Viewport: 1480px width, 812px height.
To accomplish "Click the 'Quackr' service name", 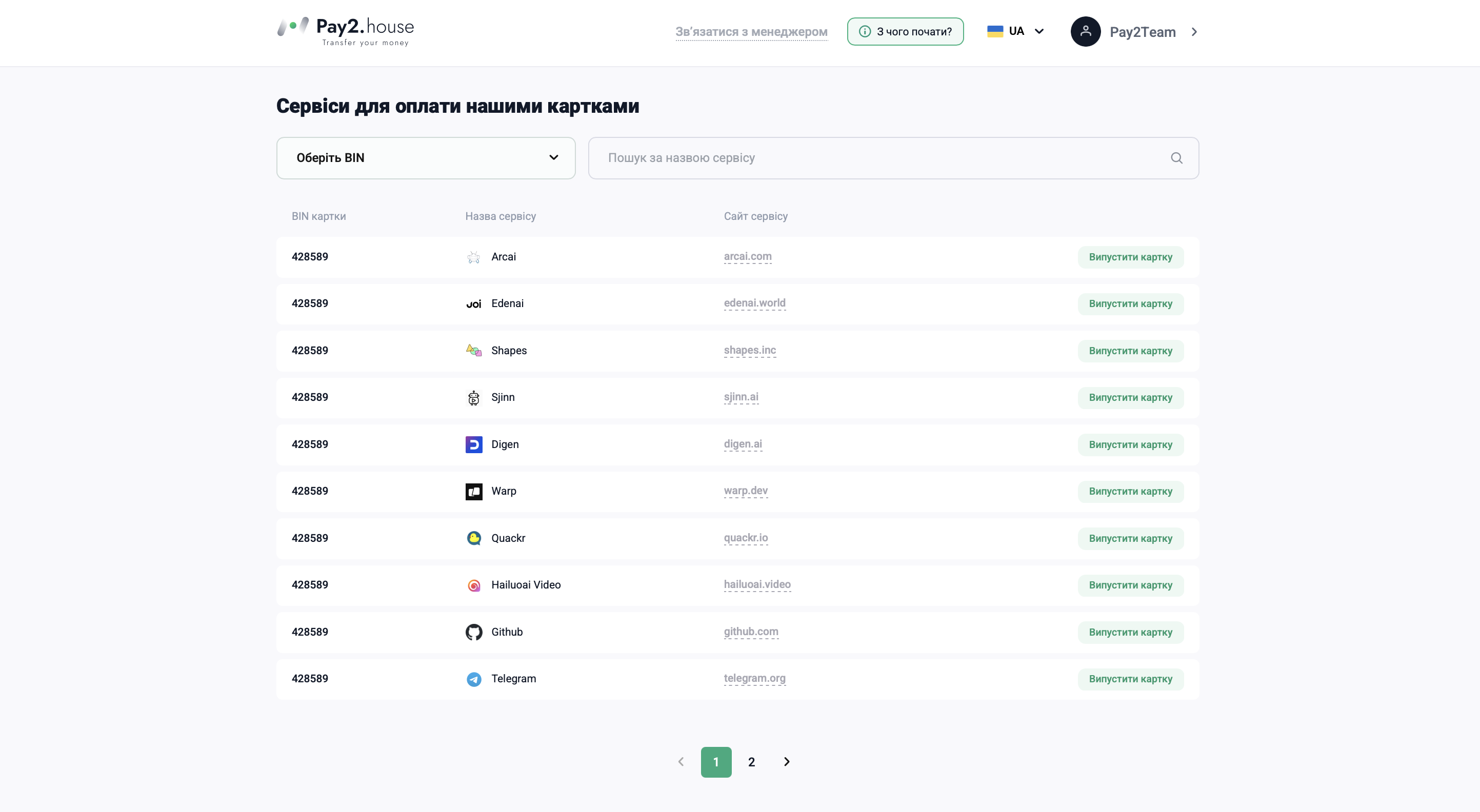I will click(x=508, y=539).
